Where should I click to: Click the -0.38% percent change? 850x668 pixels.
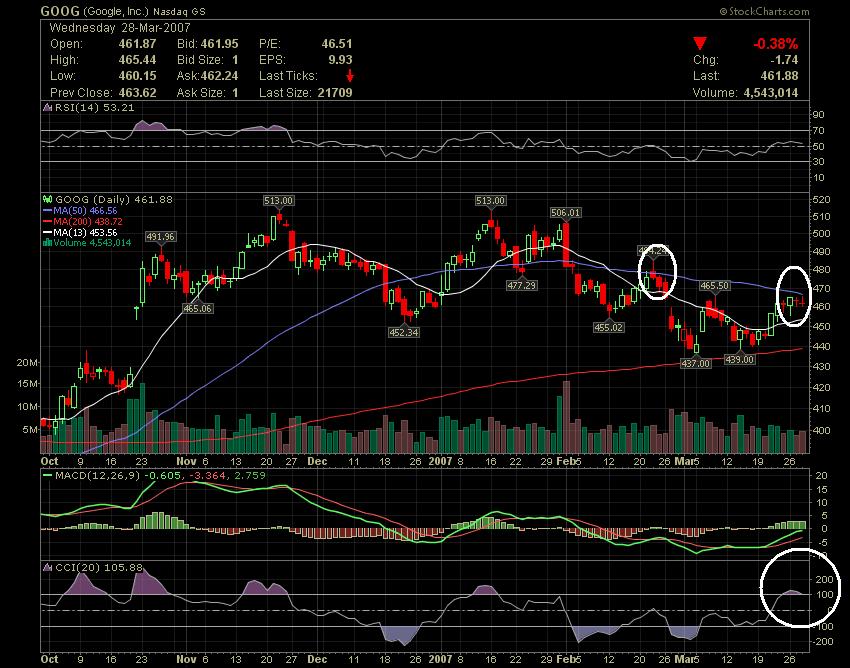pos(776,44)
